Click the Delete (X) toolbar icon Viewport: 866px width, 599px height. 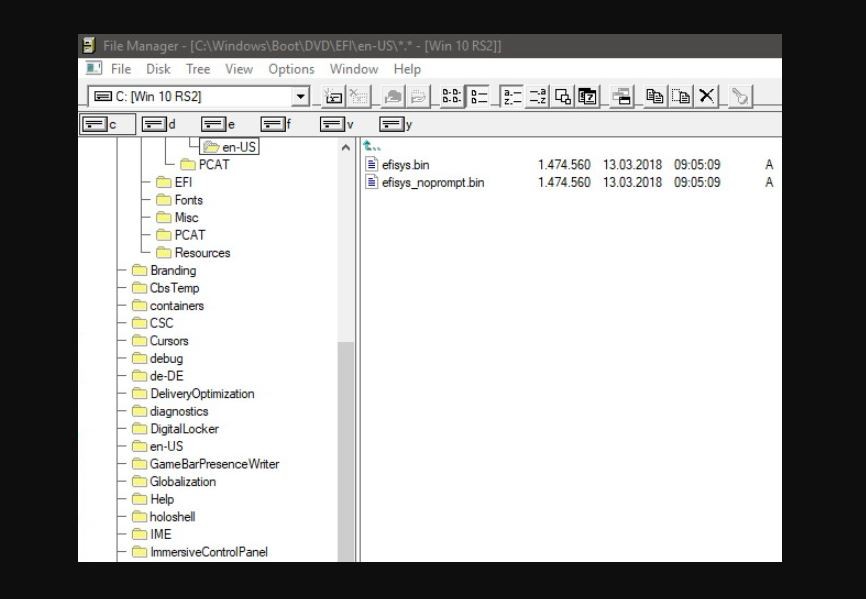click(707, 97)
